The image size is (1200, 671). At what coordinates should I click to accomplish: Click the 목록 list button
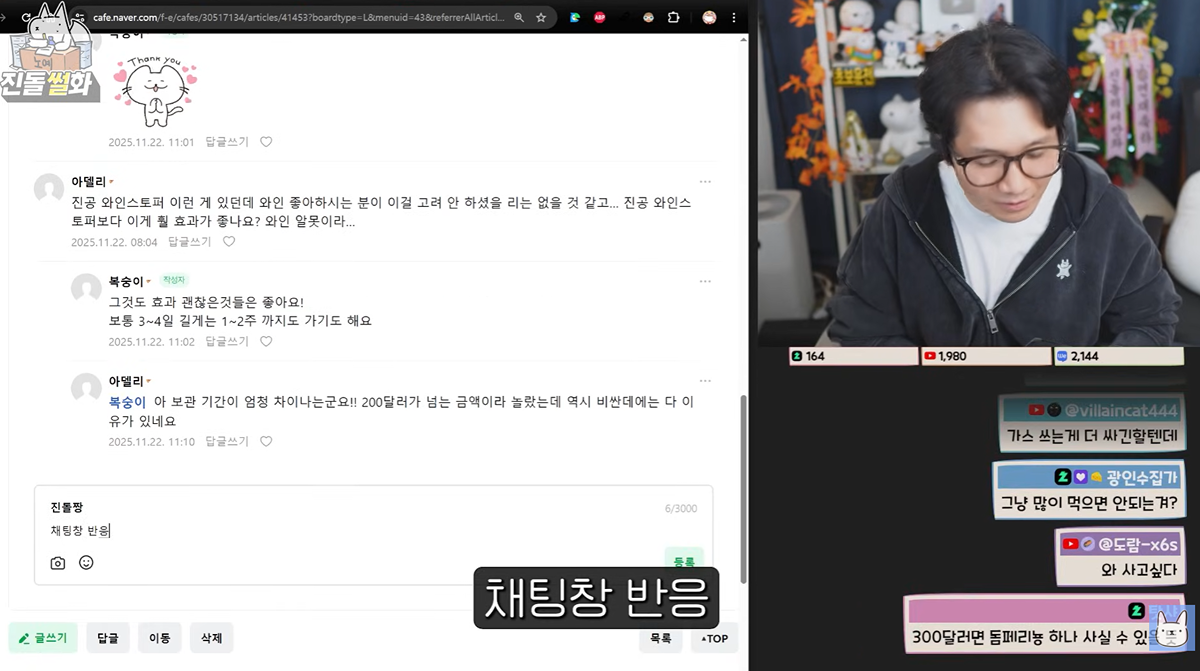pyautogui.click(x=660, y=638)
